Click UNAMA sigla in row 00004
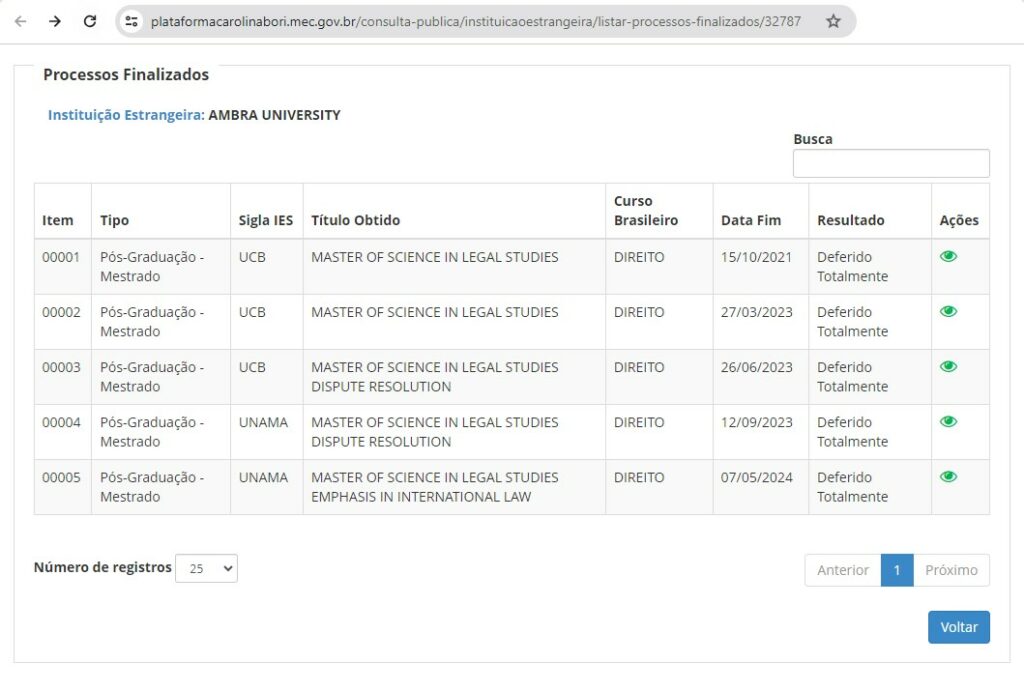The width and height of the screenshot is (1024, 691). pos(263,423)
